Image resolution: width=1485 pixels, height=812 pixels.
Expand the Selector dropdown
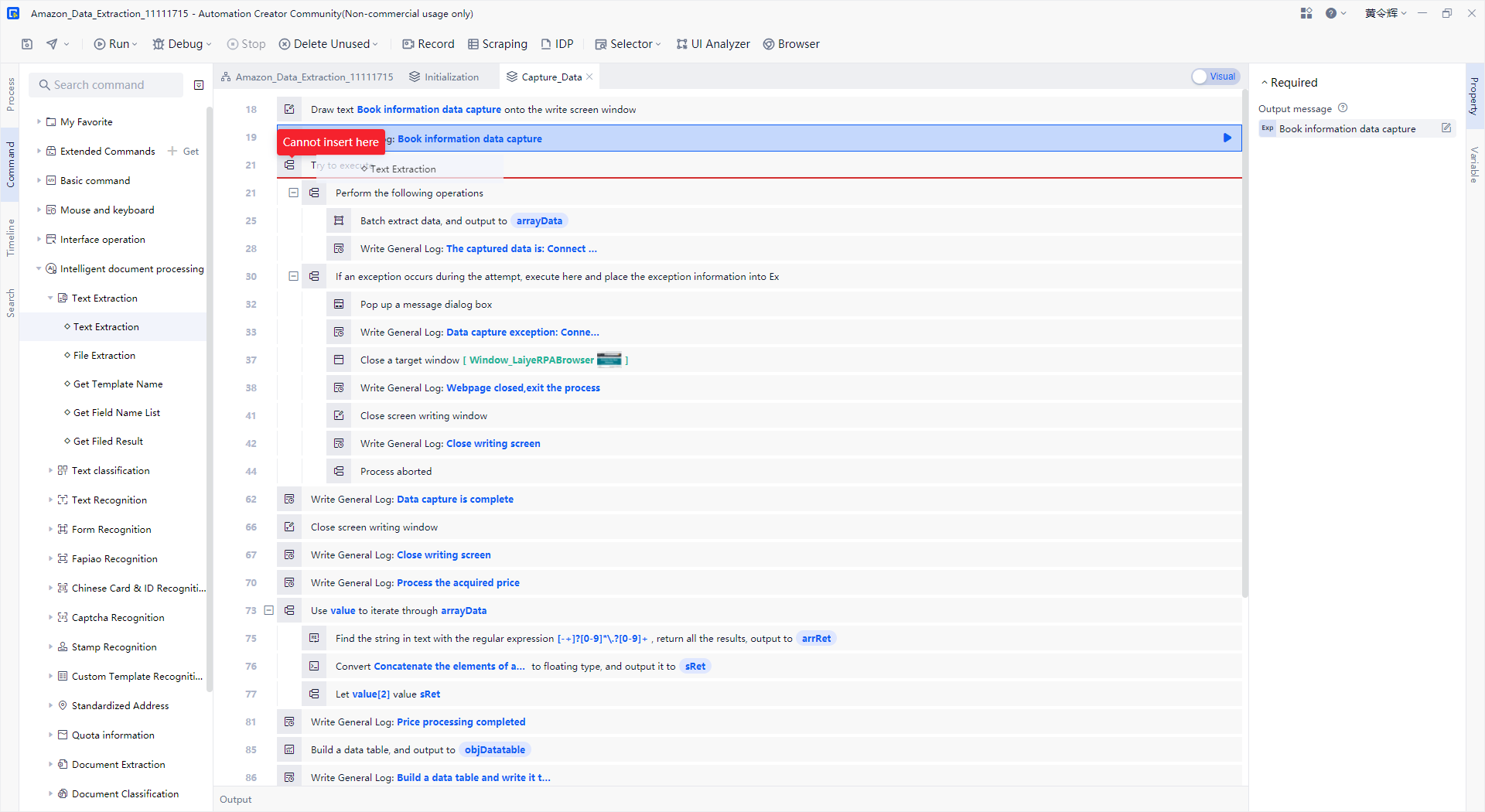(658, 45)
